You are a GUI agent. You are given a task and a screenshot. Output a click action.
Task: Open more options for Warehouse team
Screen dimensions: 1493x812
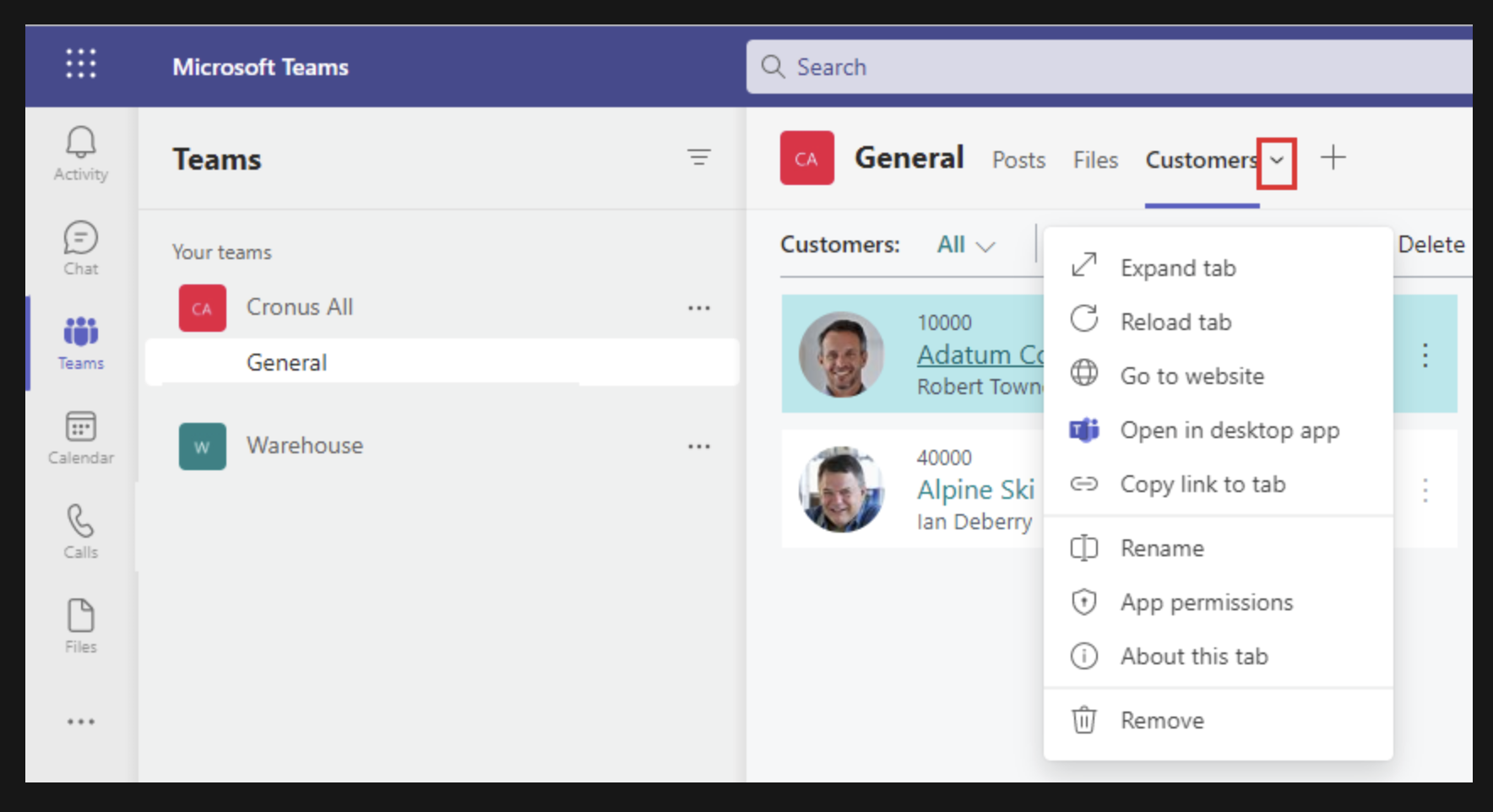coord(698,447)
